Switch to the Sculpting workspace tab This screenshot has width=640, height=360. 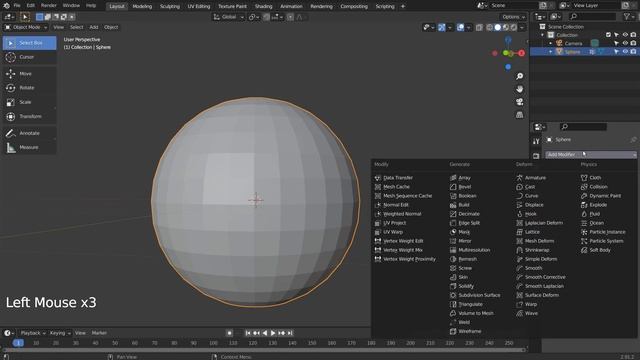click(x=170, y=6)
